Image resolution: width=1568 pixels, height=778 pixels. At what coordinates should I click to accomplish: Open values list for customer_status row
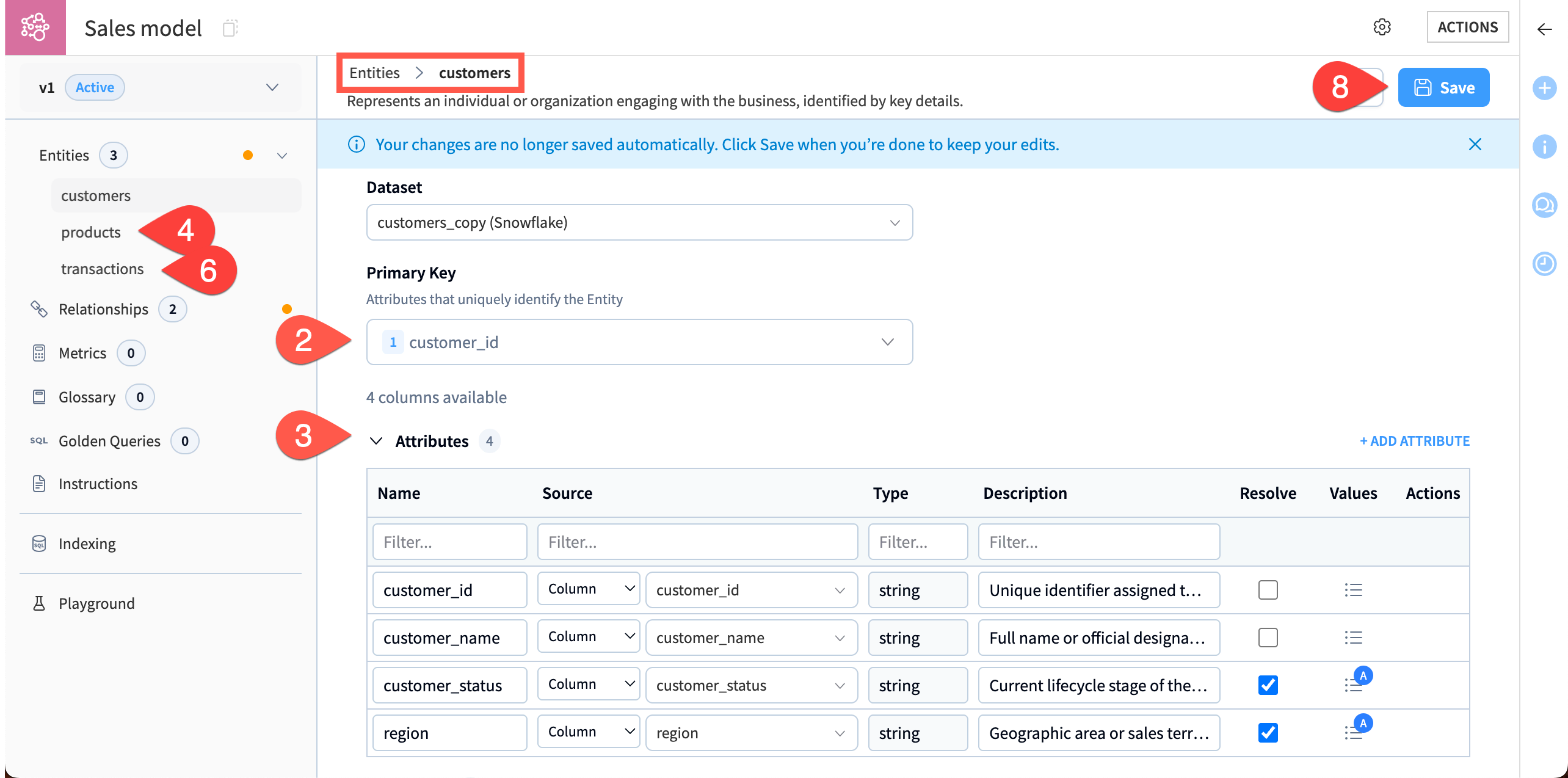[1353, 685]
